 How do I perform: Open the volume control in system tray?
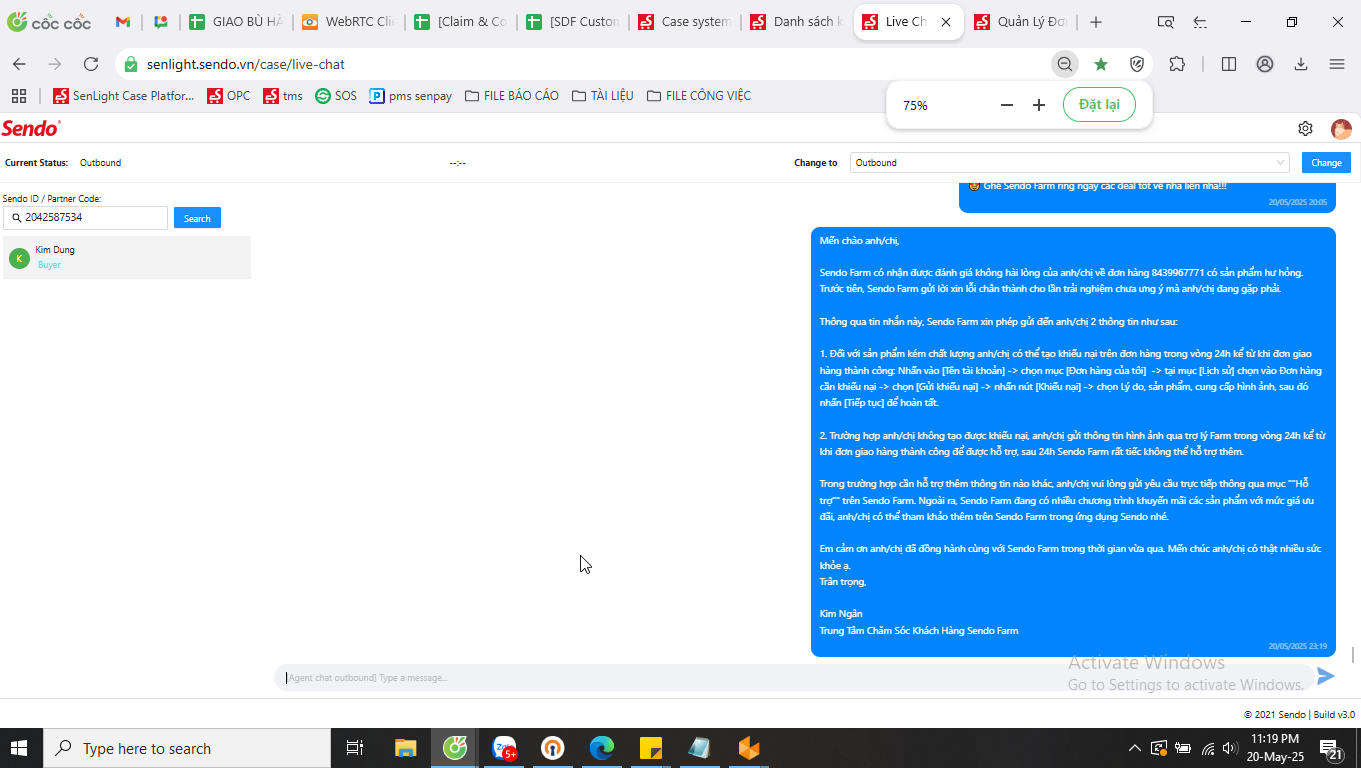coord(1230,748)
